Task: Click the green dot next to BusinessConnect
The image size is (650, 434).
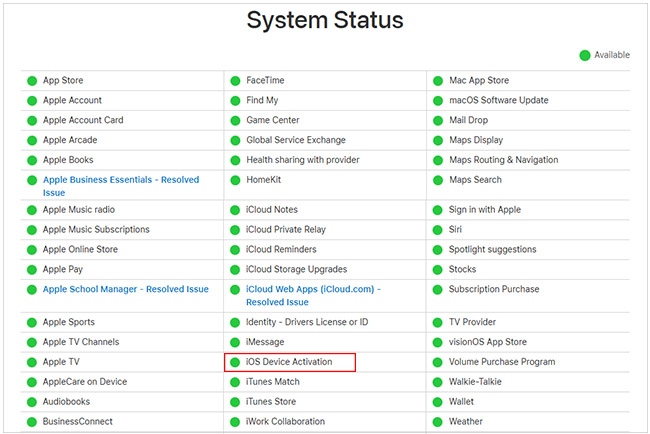Action: [32, 422]
